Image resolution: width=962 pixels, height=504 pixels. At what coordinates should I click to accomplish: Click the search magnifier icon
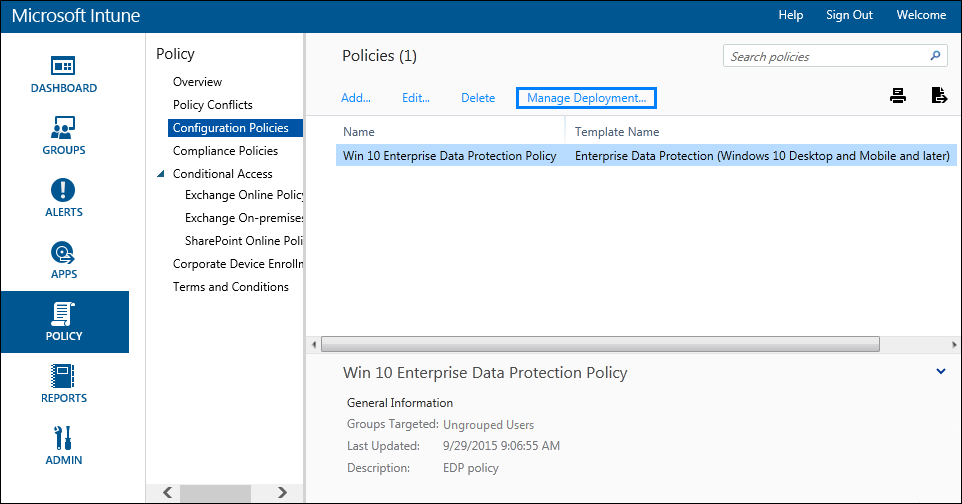click(935, 56)
